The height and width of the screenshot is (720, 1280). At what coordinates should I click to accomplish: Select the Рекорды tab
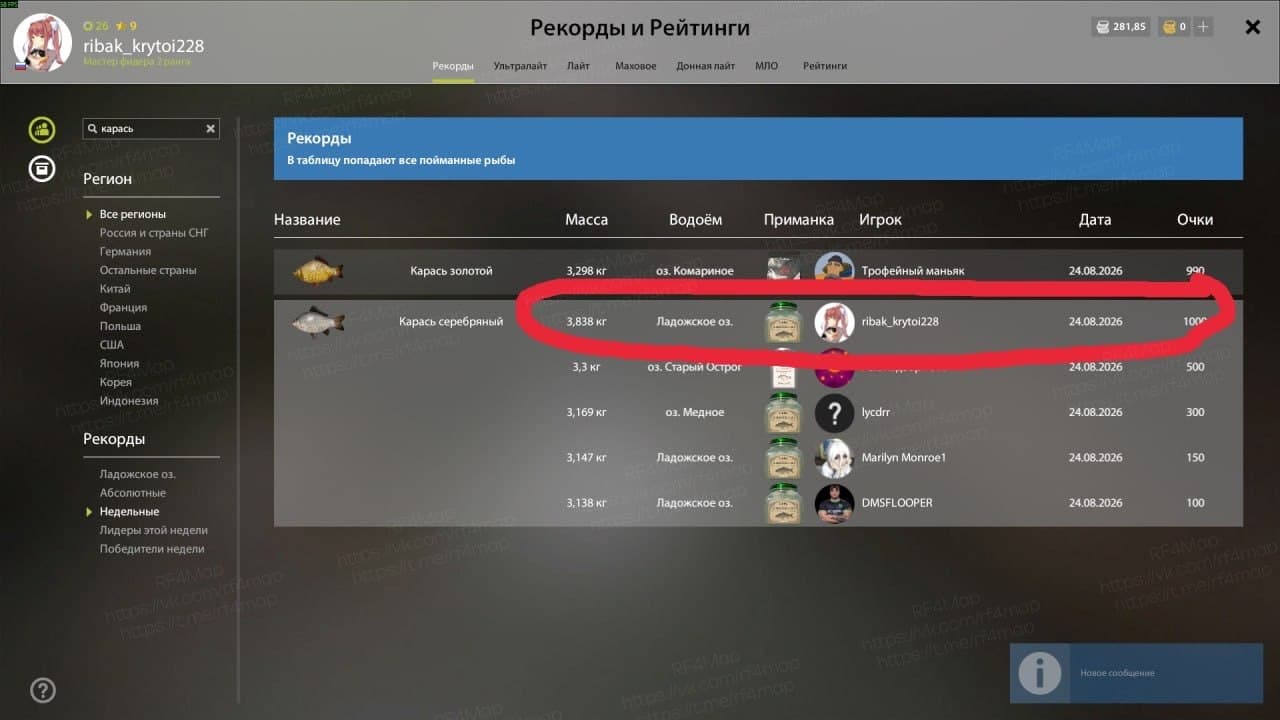(x=453, y=66)
